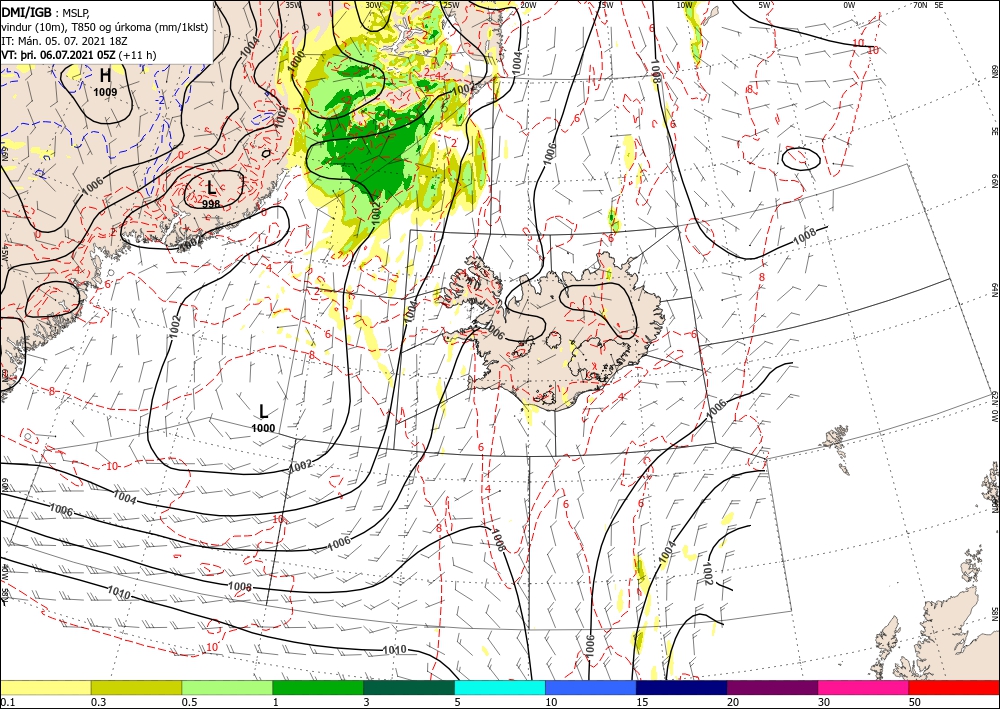This screenshot has width=1000, height=709.
Task: Click the legend value '0.3'
Action: point(98,702)
